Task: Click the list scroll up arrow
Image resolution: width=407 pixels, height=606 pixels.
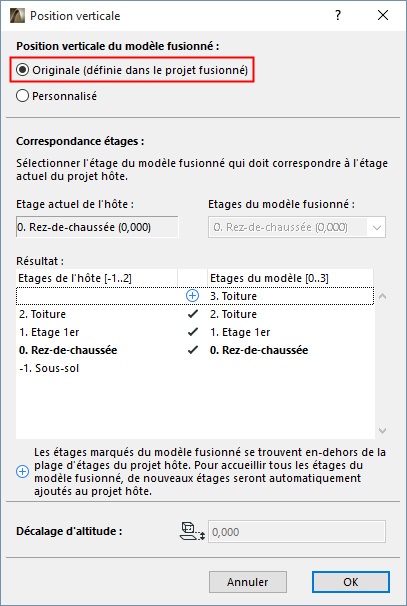Action: pos(383,296)
